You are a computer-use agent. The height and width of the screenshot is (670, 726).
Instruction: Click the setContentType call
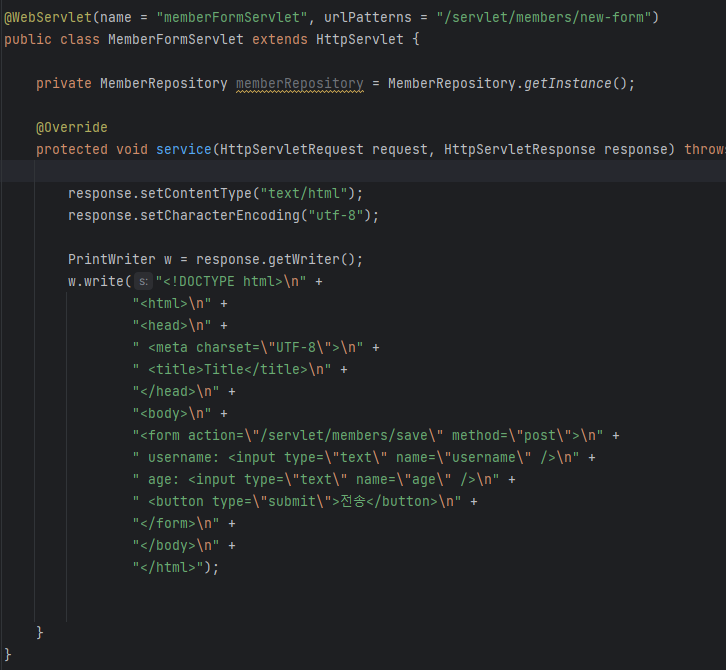tap(196, 194)
